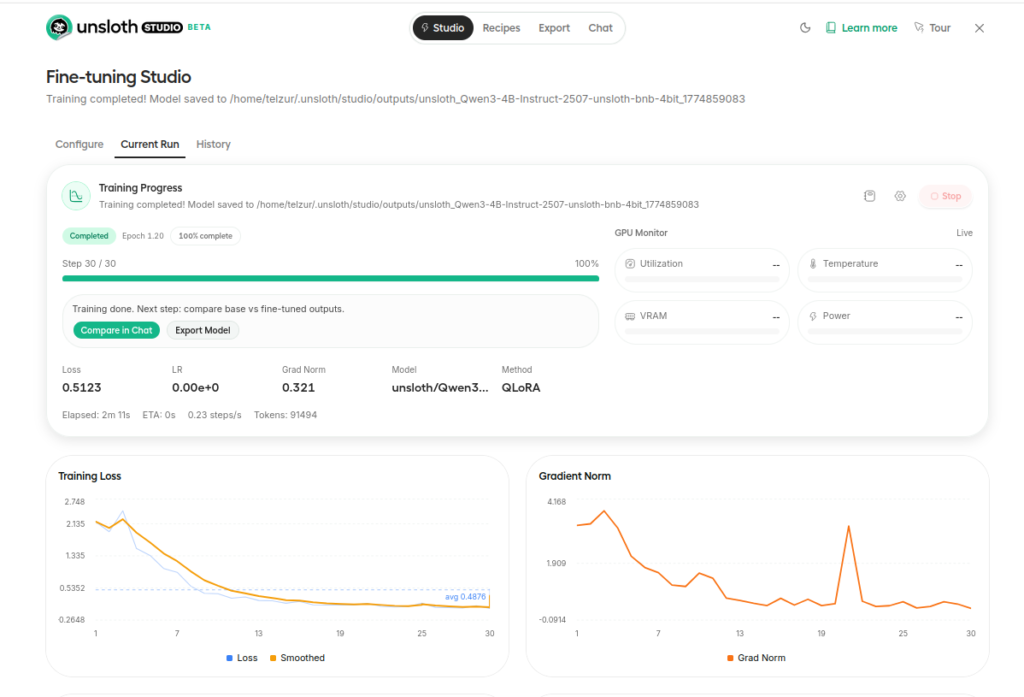Switch to the Recipes tab
Screen dimensions: 1024x697
click(x=501, y=28)
